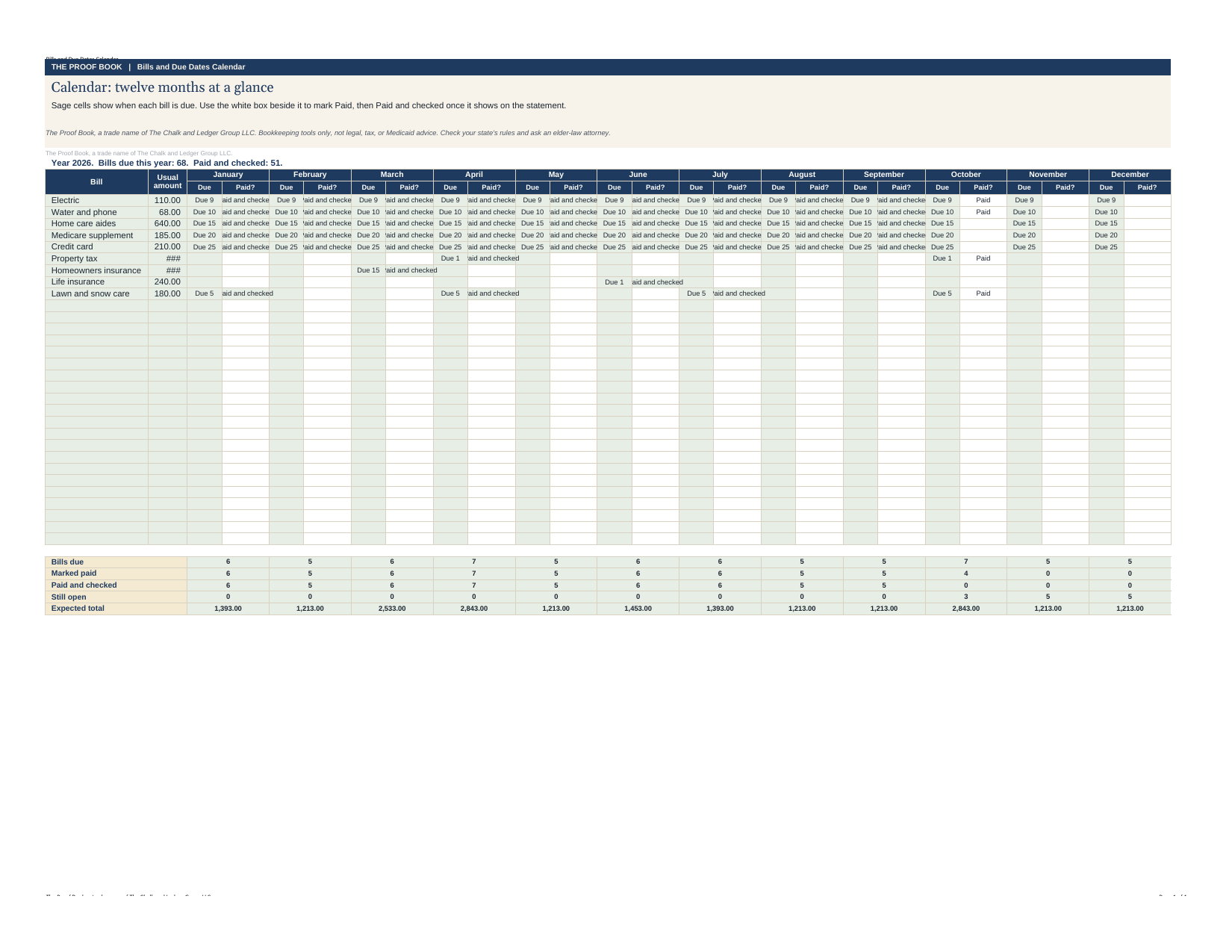The image size is (1232, 952).
Task: Select Home care aides amount 640.00
Action: pyautogui.click(x=167, y=223)
